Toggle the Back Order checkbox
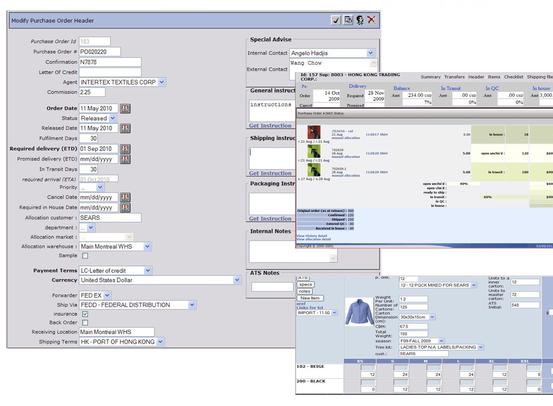Viewport: 553px width, 406px height. (85, 323)
